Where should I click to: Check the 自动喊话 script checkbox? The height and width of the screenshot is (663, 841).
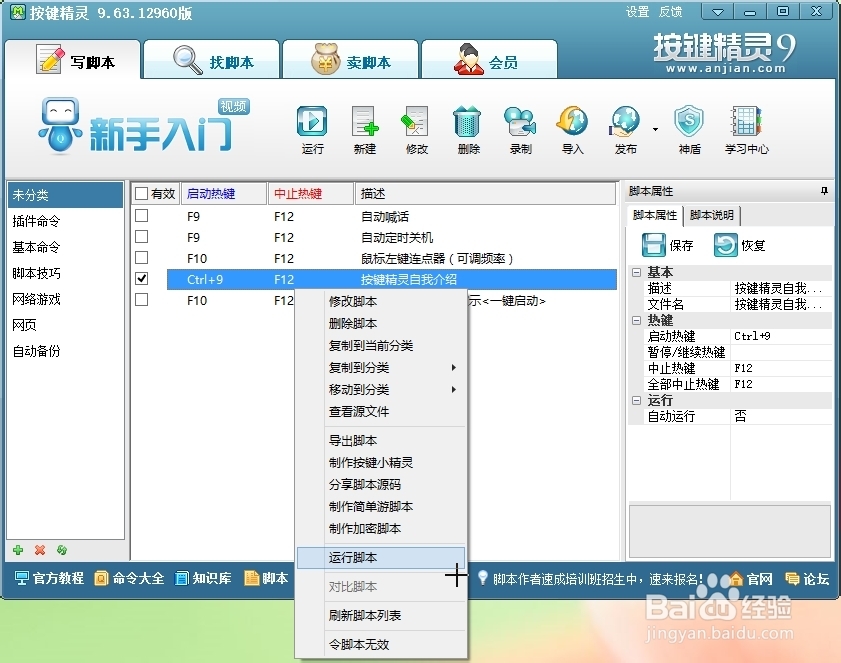(142, 216)
